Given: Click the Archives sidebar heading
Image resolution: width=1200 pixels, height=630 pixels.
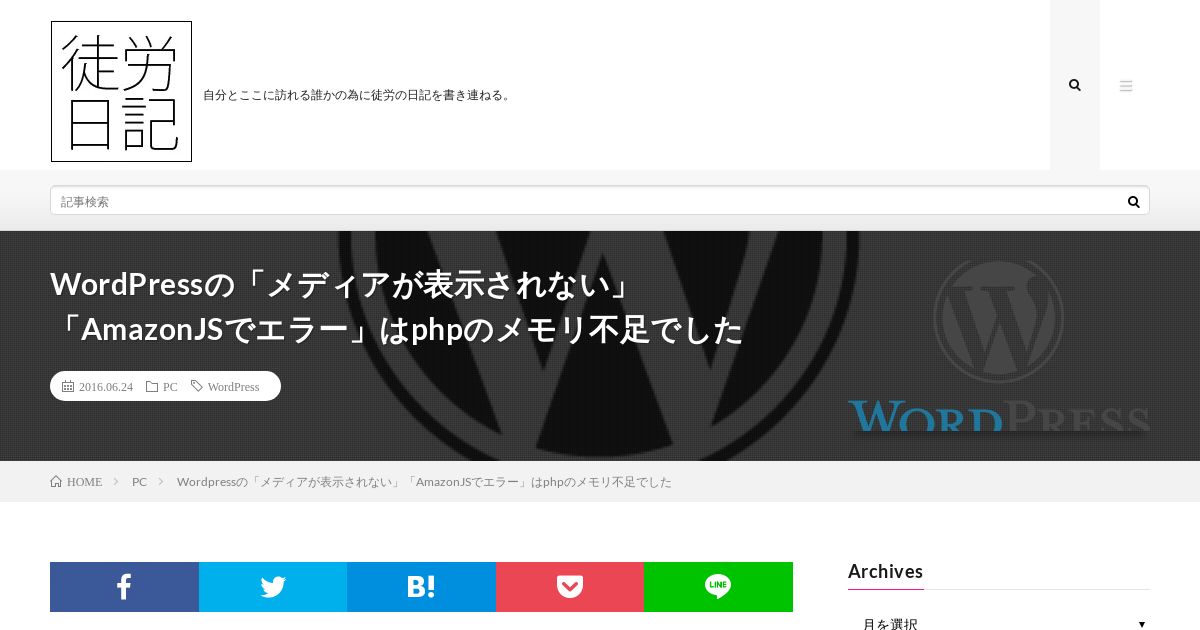Looking at the screenshot, I should (885, 572).
